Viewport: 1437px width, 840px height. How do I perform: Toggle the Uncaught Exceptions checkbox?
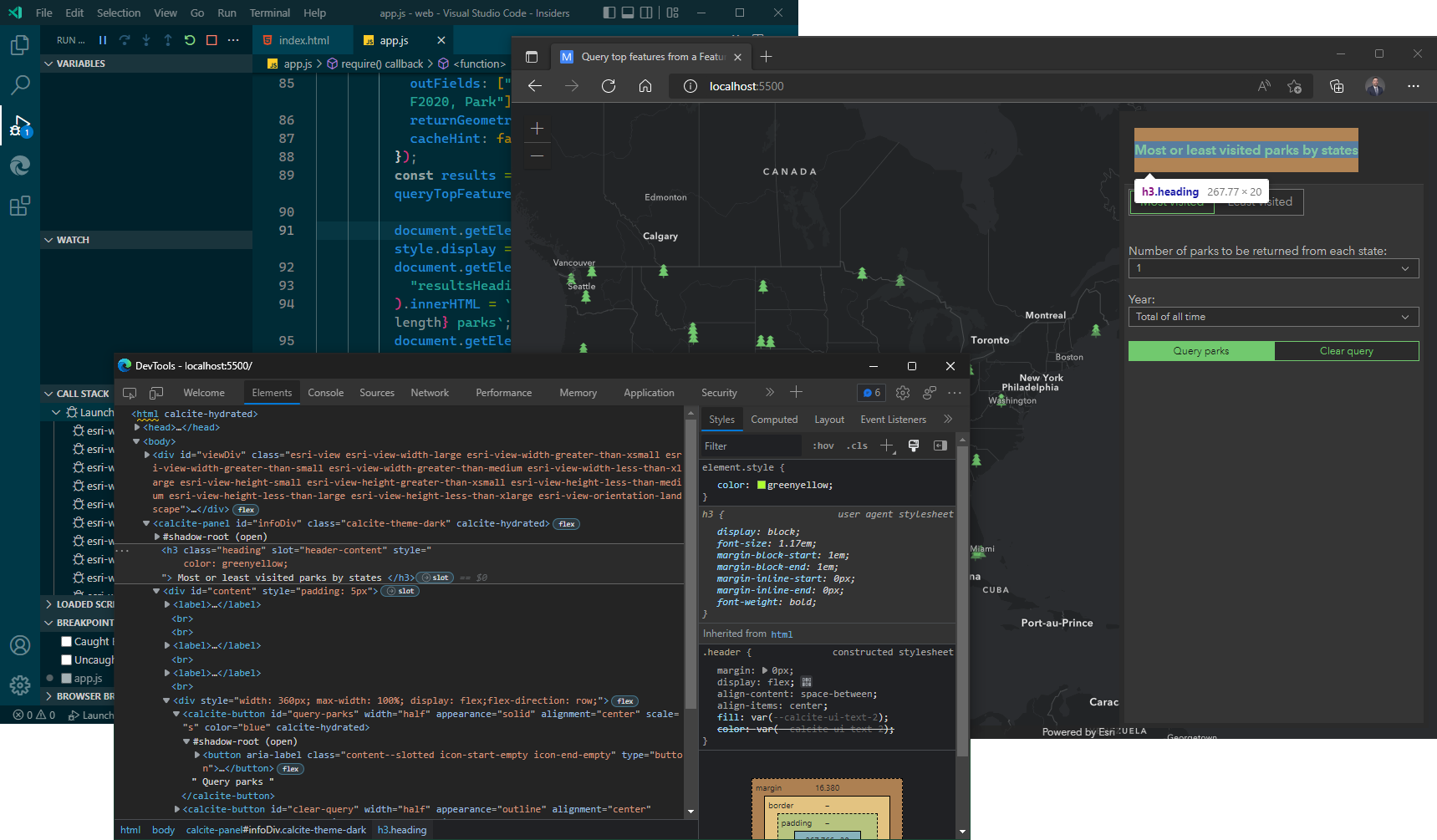pos(66,659)
